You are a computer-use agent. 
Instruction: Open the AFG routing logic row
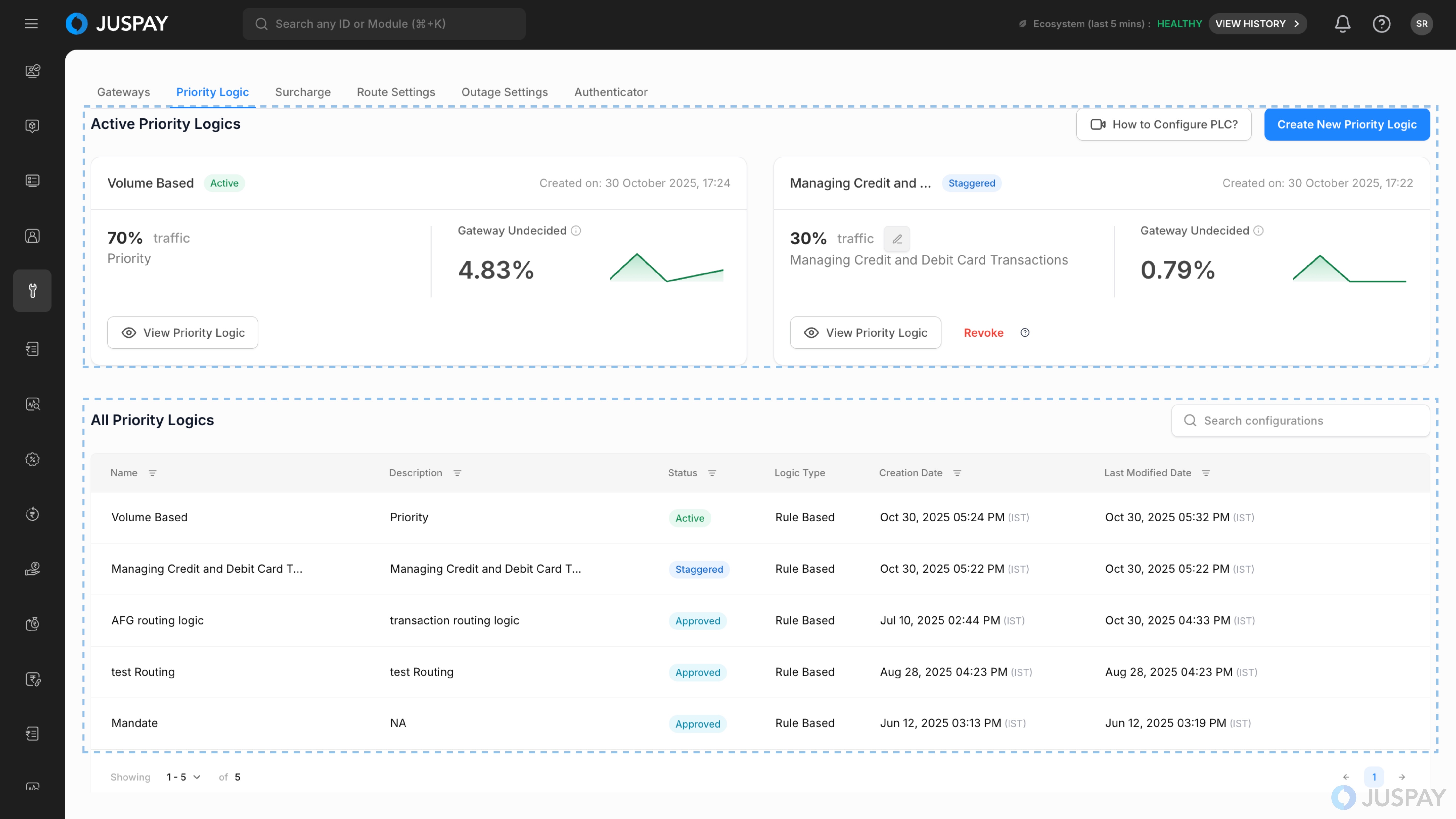(157, 620)
